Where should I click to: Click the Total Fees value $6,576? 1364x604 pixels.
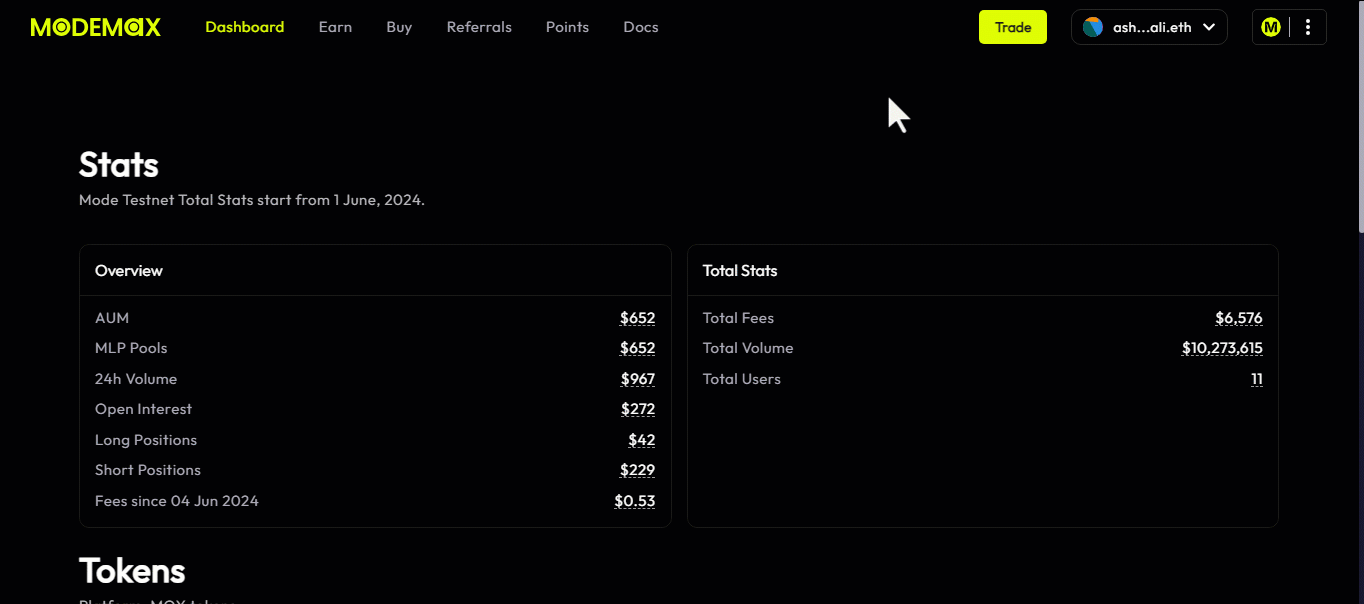1238,318
